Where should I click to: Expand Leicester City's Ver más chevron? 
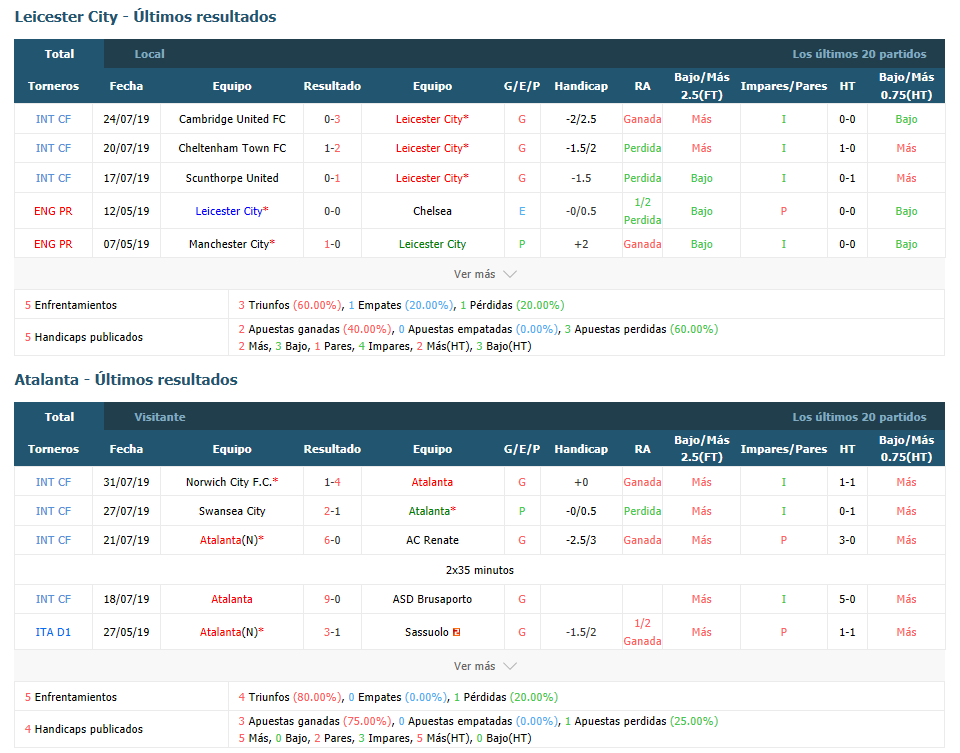pyautogui.click(x=509, y=274)
